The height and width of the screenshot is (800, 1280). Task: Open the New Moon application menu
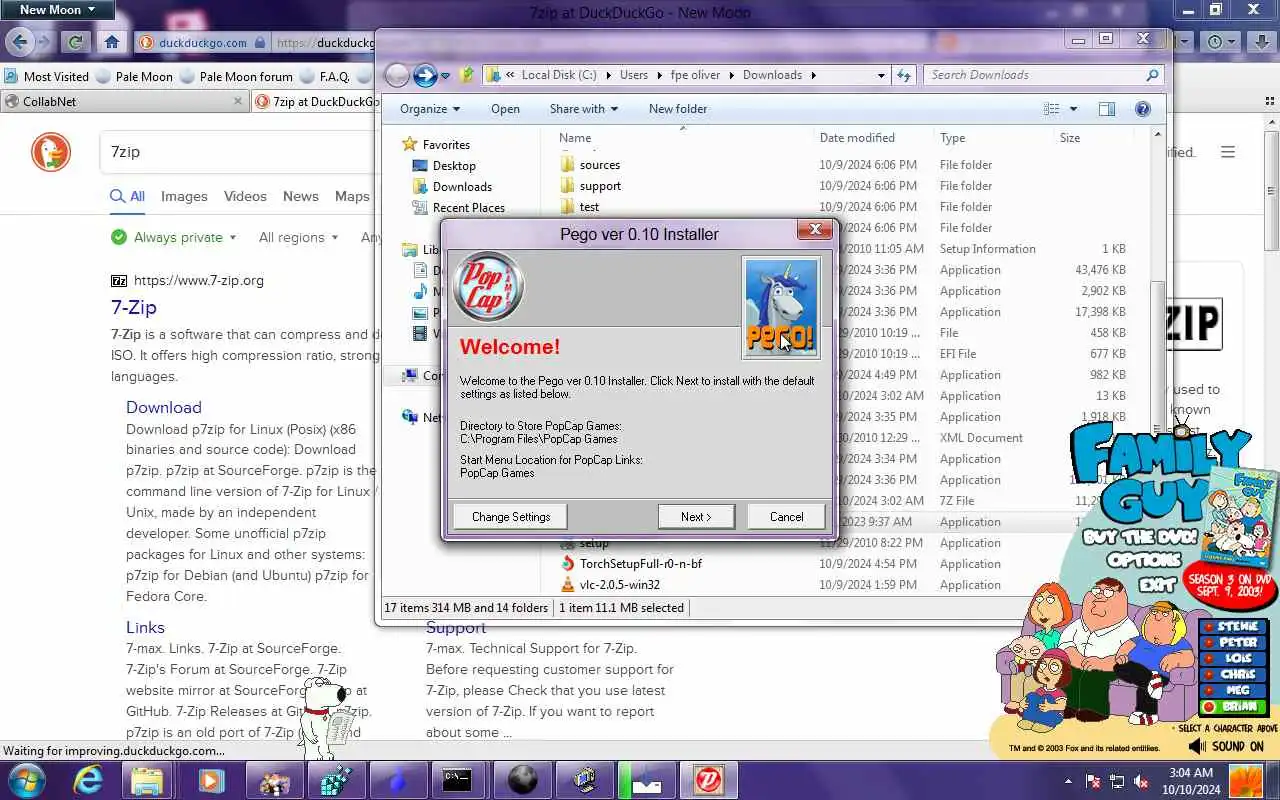(x=57, y=10)
